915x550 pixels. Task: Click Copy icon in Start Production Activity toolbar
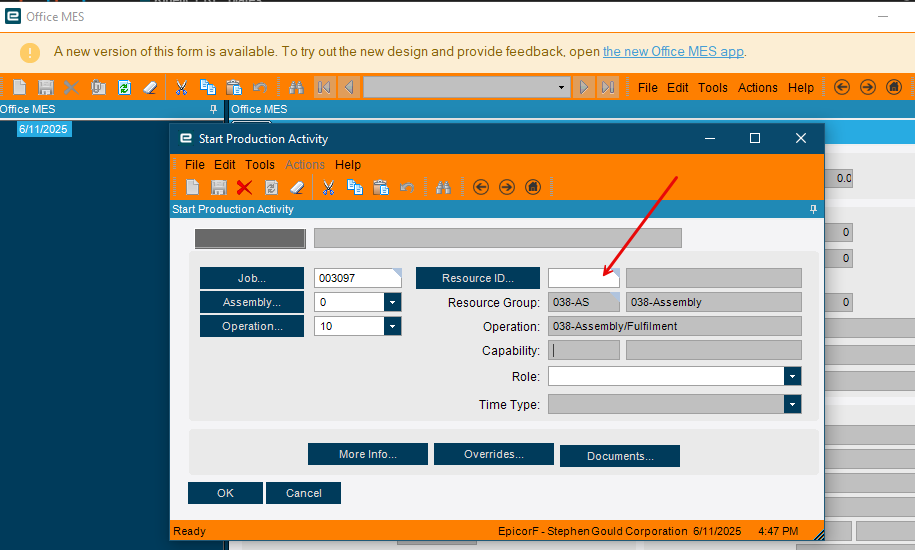tap(355, 187)
